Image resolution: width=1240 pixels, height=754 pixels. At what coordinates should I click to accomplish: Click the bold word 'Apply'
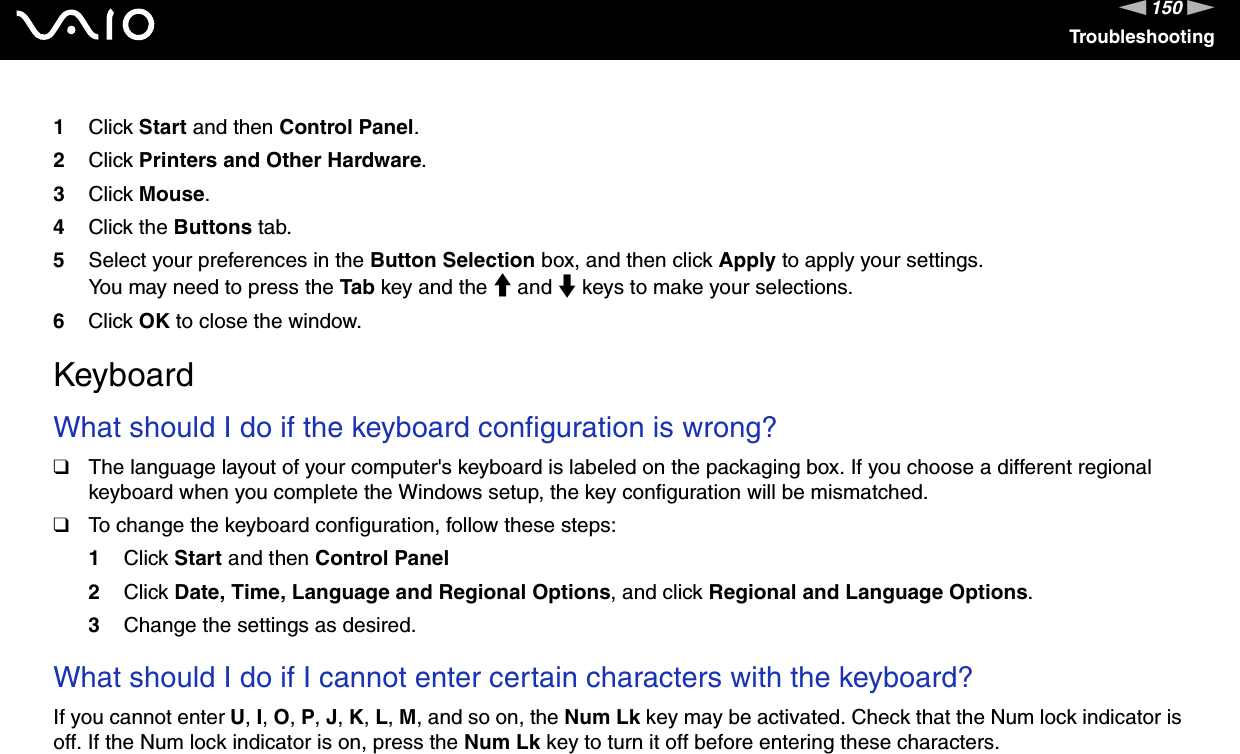[x=747, y=260]
